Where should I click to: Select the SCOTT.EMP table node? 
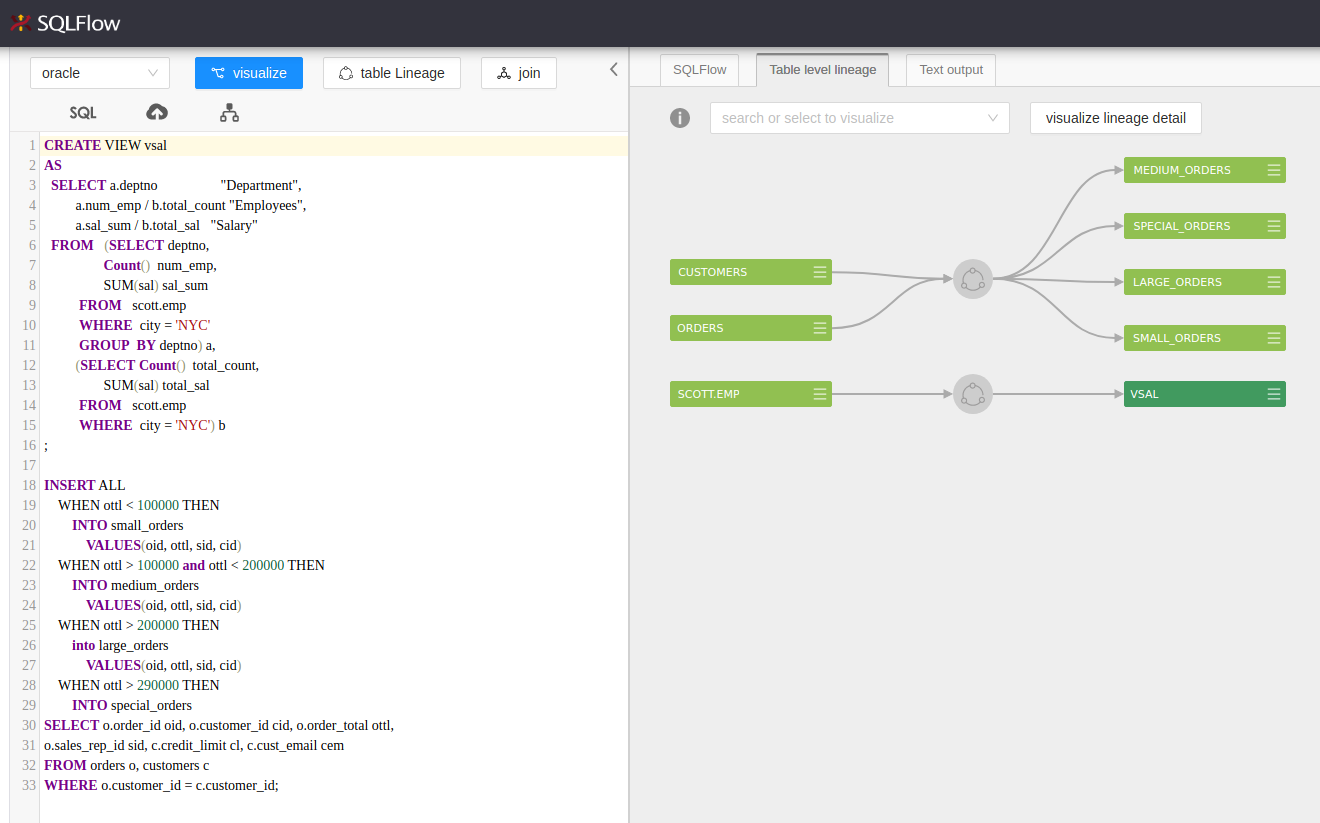tap(751, 394)
